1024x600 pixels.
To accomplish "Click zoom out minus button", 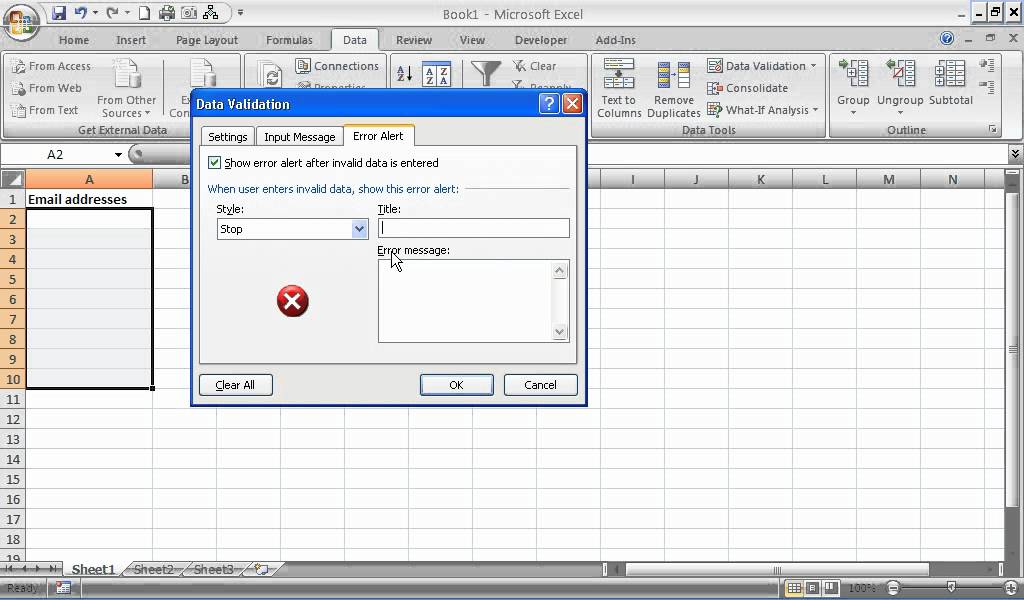I will tap(894, 588).
